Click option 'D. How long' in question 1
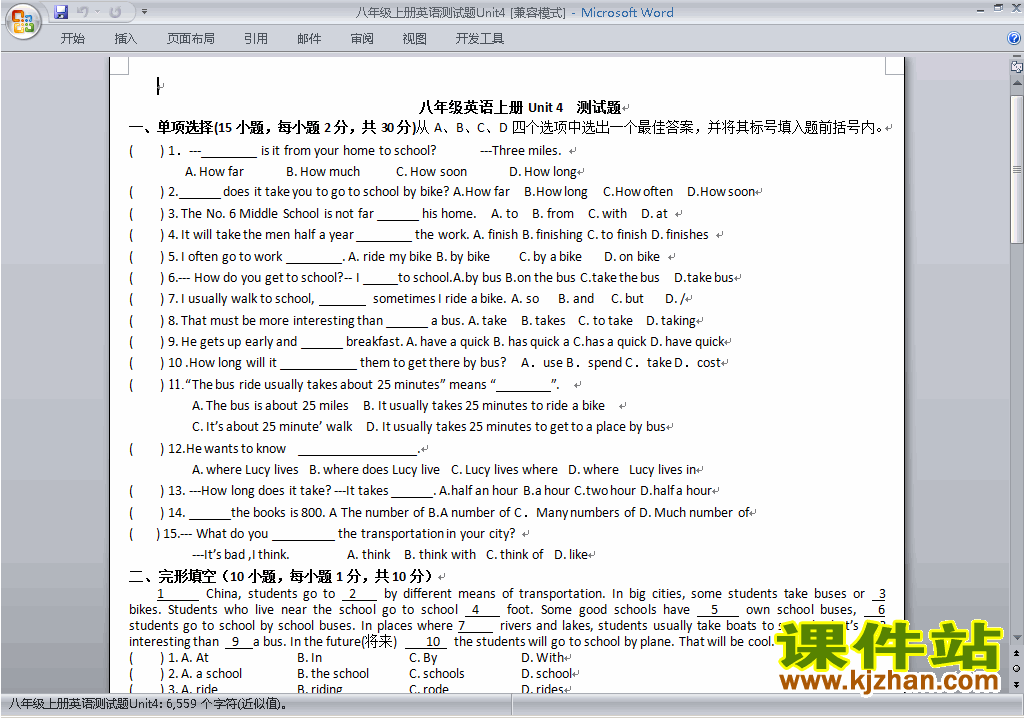Image resolution: width=1024 pixels, height=718 pixels. tap(543, 171)
